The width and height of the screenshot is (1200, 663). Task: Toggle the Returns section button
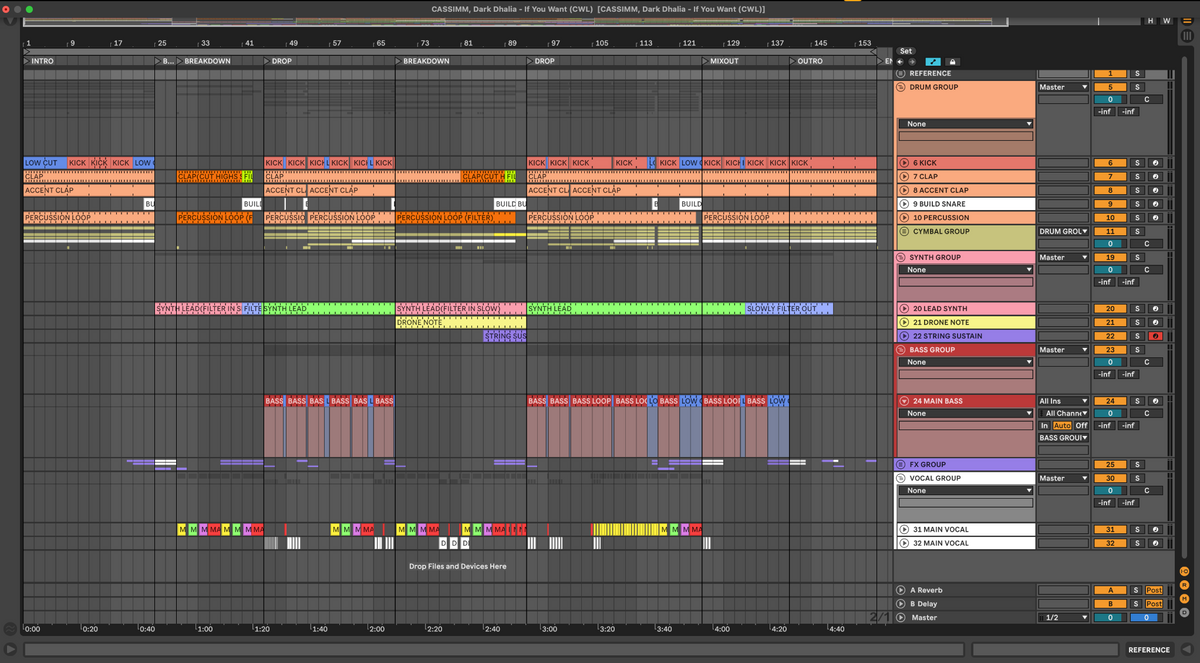[1185, 584]
